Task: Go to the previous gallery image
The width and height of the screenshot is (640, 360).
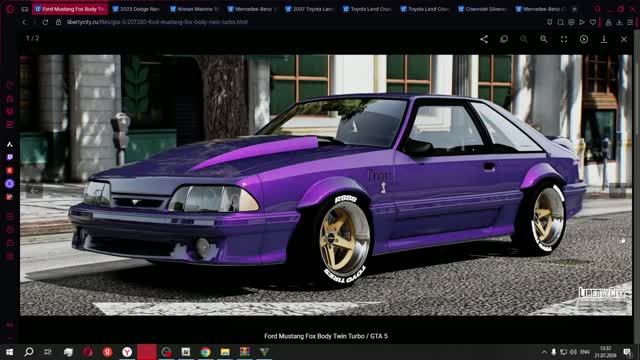Action: point(34,190)
